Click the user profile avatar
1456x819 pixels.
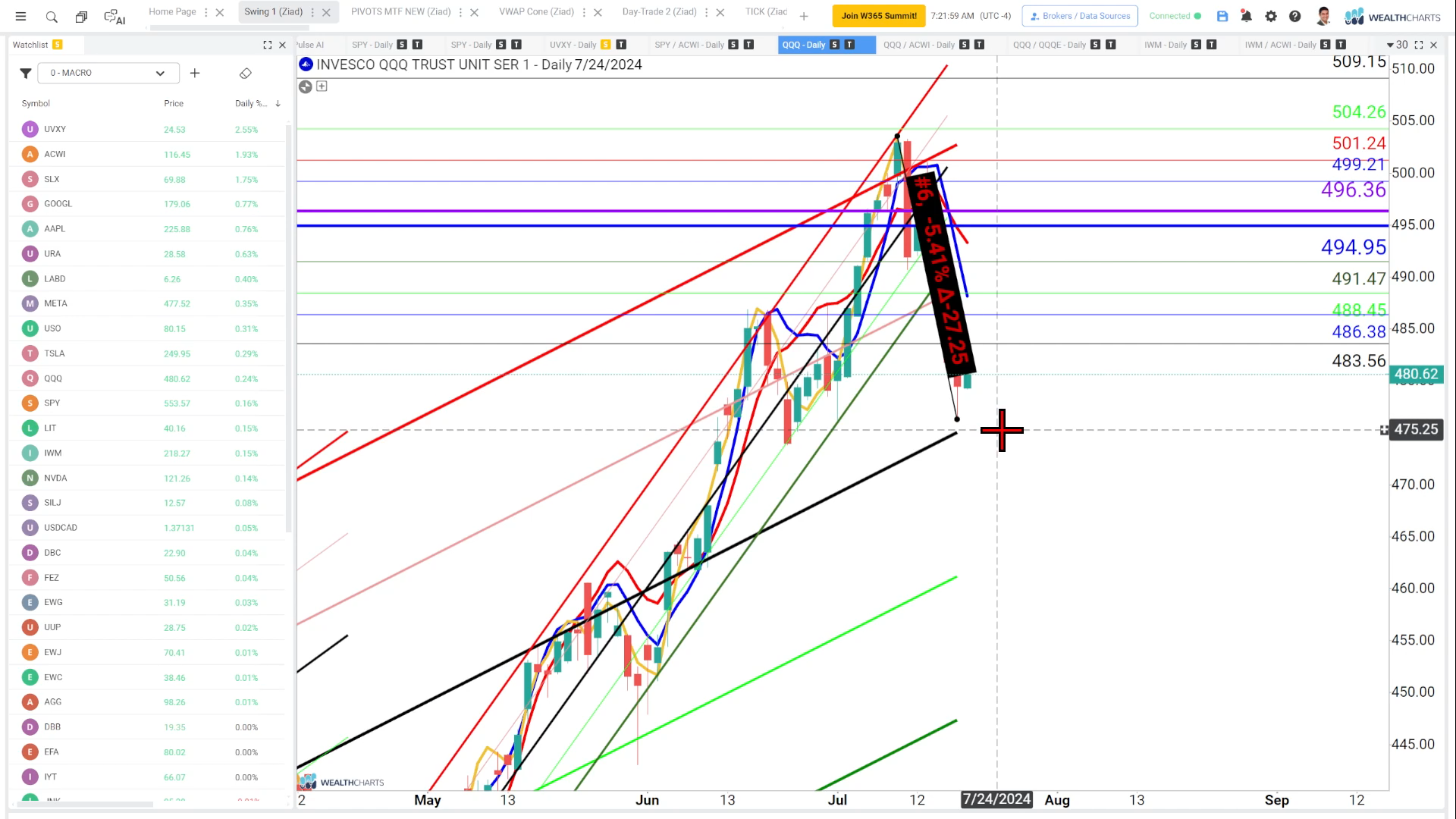1324,16
